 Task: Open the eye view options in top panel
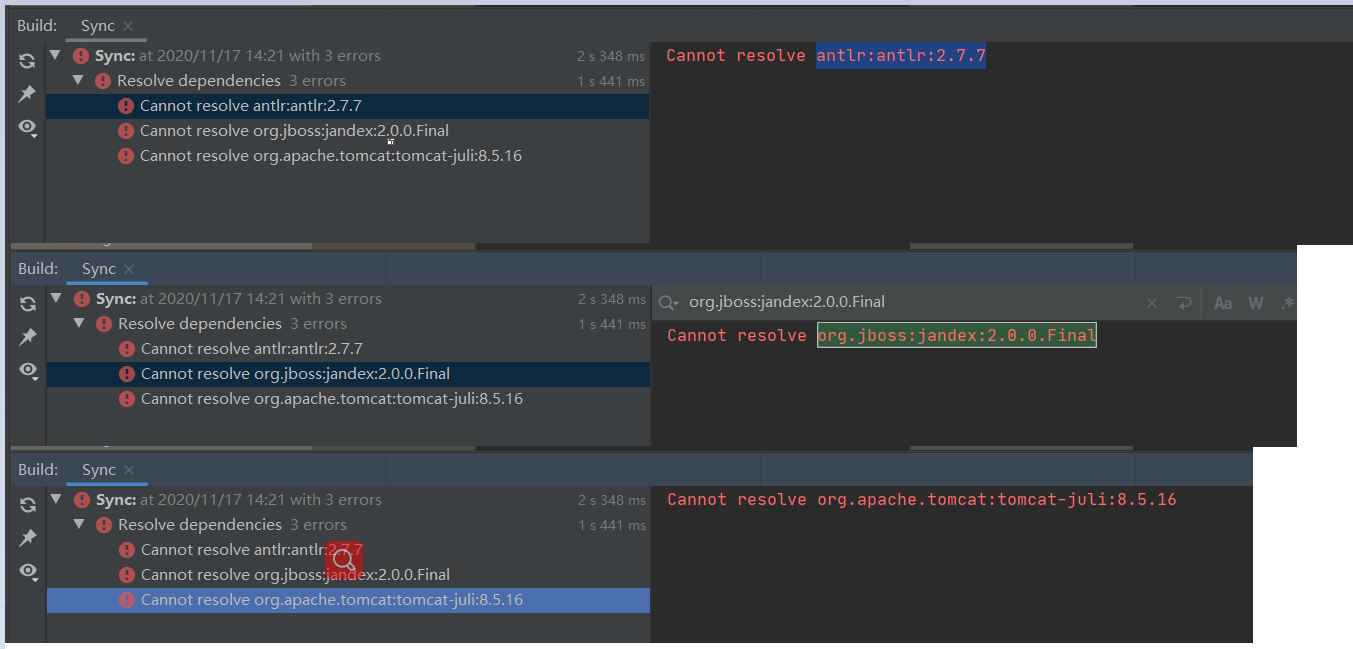pos(27,127)
